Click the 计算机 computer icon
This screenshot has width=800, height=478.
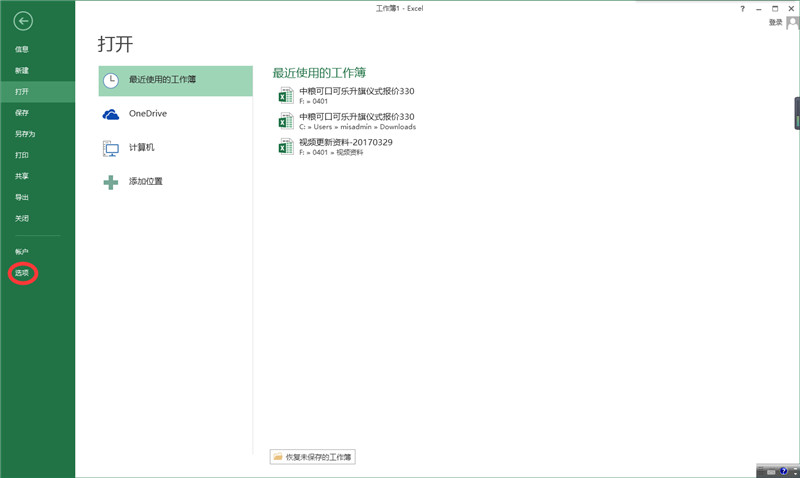point(111,148)
